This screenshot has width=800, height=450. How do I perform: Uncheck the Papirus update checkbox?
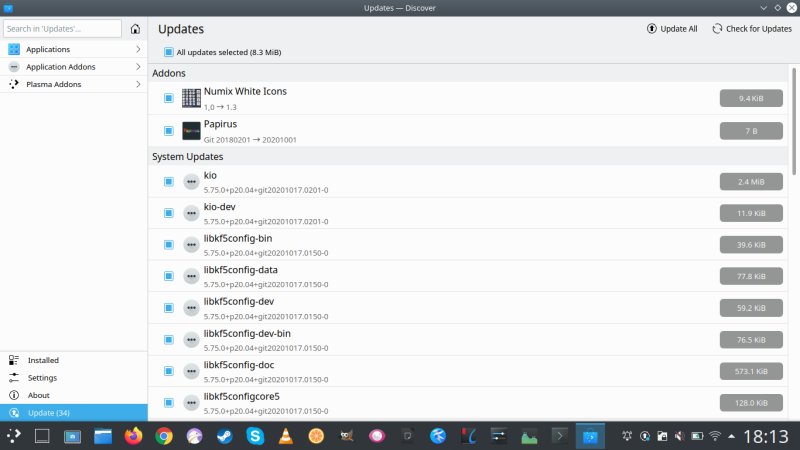(168, 131)
